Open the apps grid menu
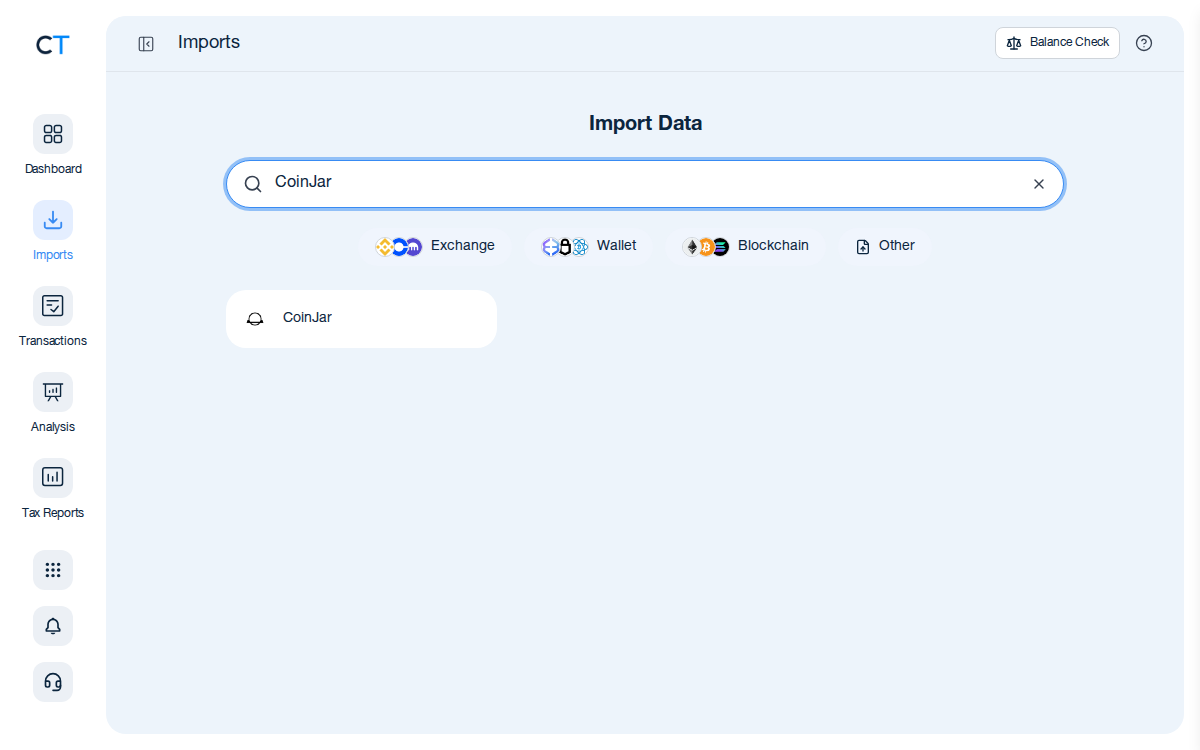Image resolution: width=1200 pixels, height=750 pixels. coord(53,570)
